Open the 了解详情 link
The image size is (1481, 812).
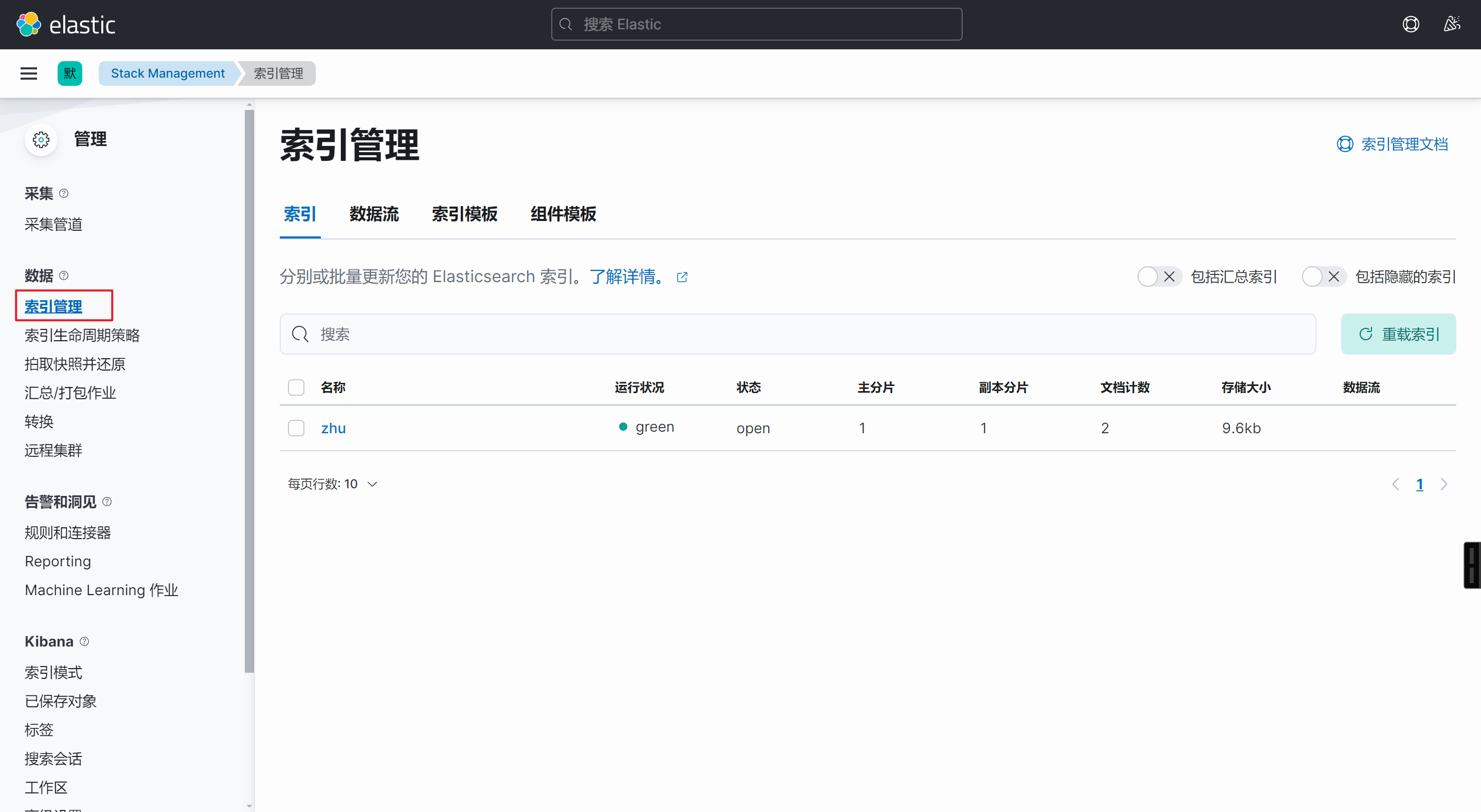628,277
